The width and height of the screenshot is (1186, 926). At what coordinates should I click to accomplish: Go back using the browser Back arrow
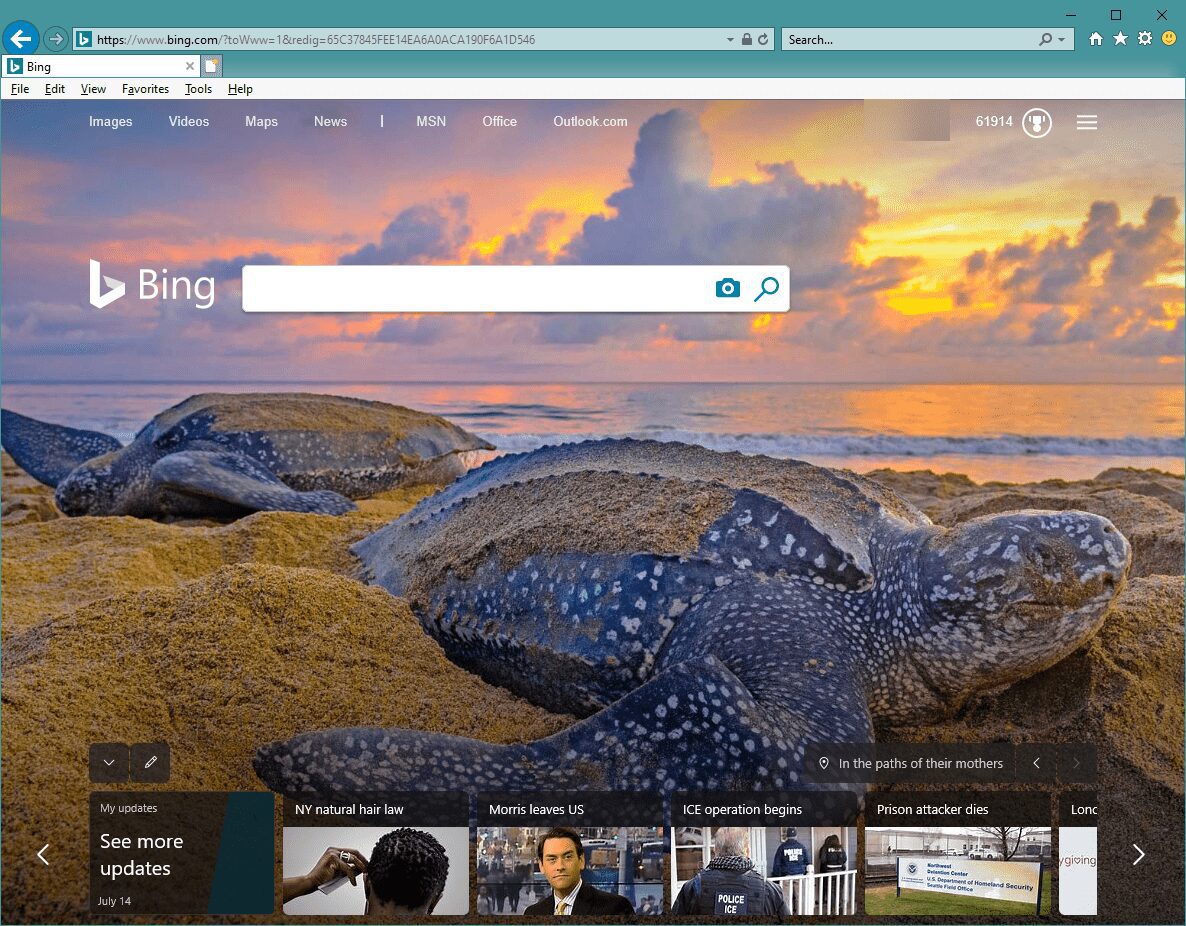point(21,39)
